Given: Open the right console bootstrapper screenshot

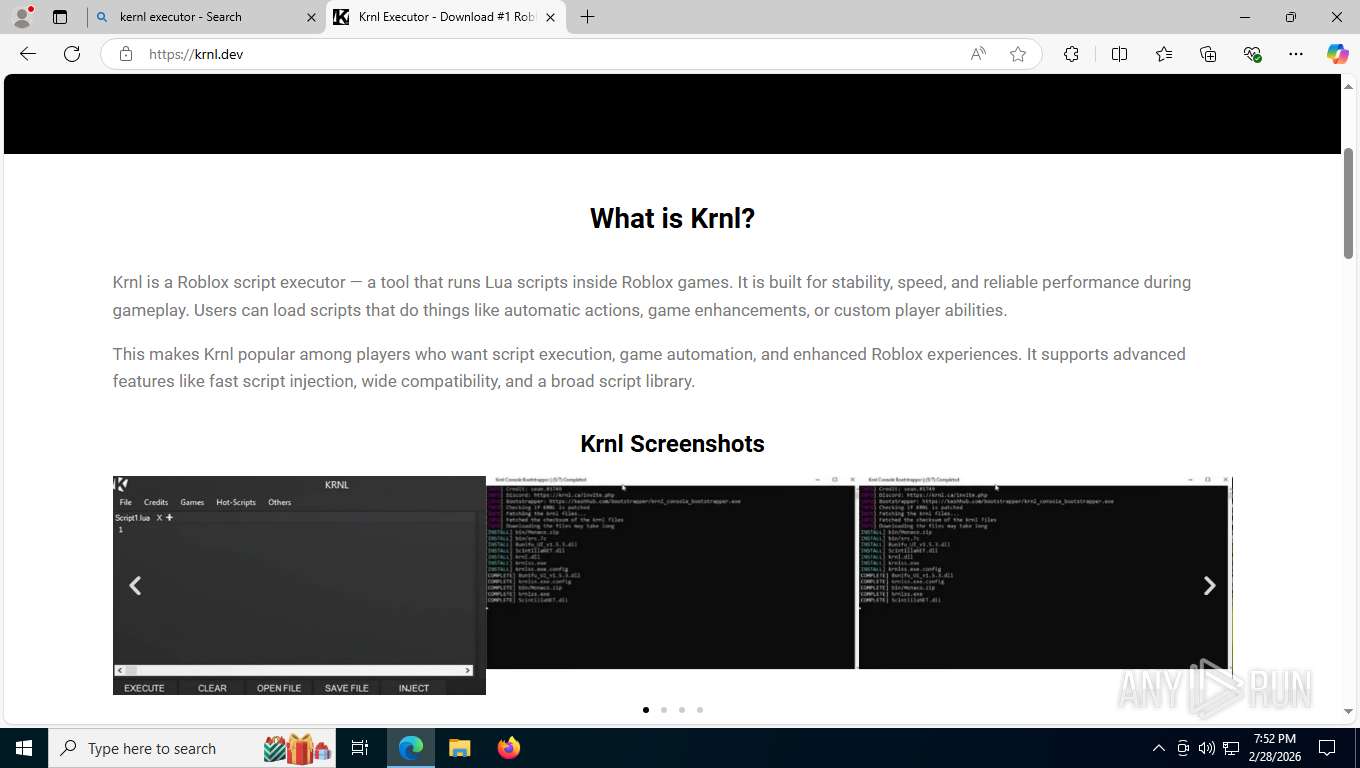Looking at the screenshot, I should point(1045,572).
